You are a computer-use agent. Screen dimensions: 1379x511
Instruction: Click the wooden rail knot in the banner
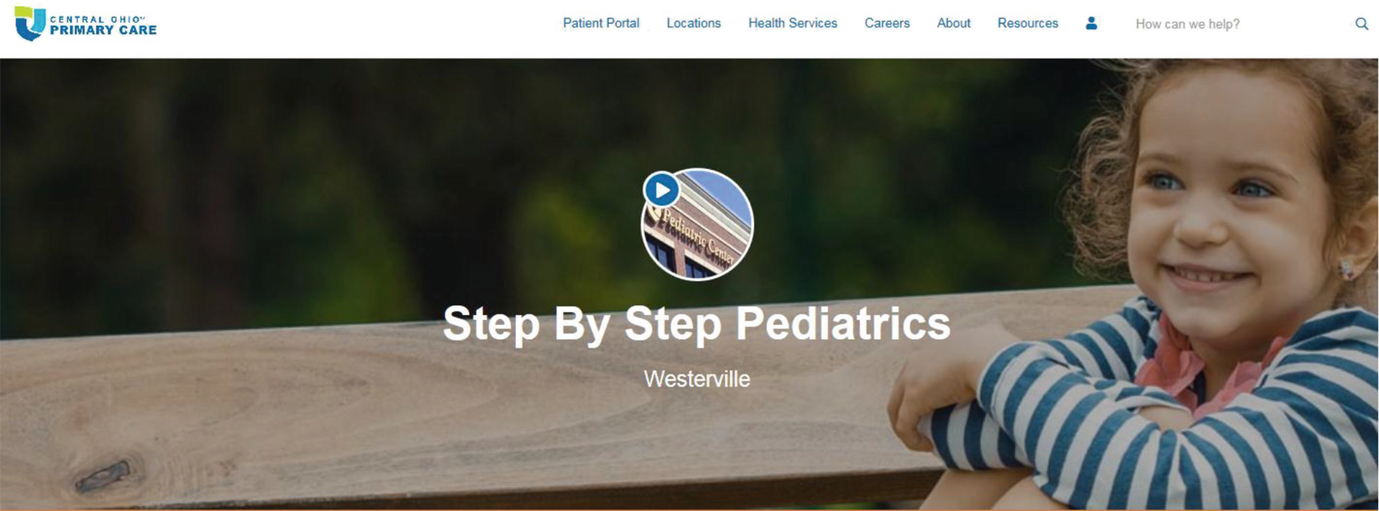coord(103,475)
